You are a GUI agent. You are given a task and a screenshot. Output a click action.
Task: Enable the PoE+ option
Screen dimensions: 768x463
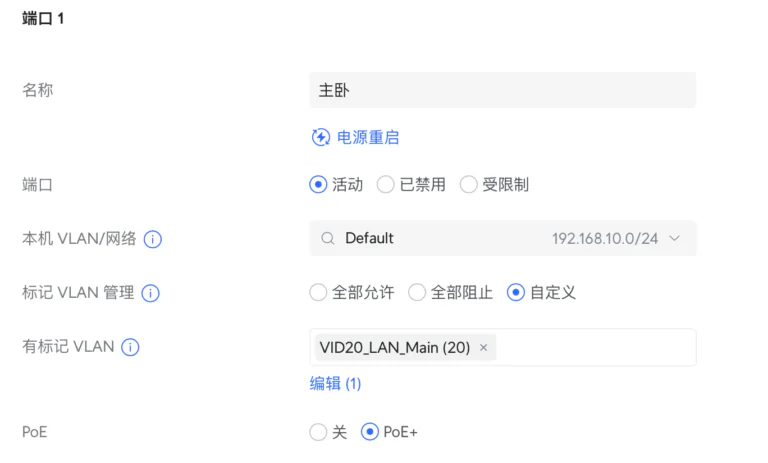pos(370,432)
